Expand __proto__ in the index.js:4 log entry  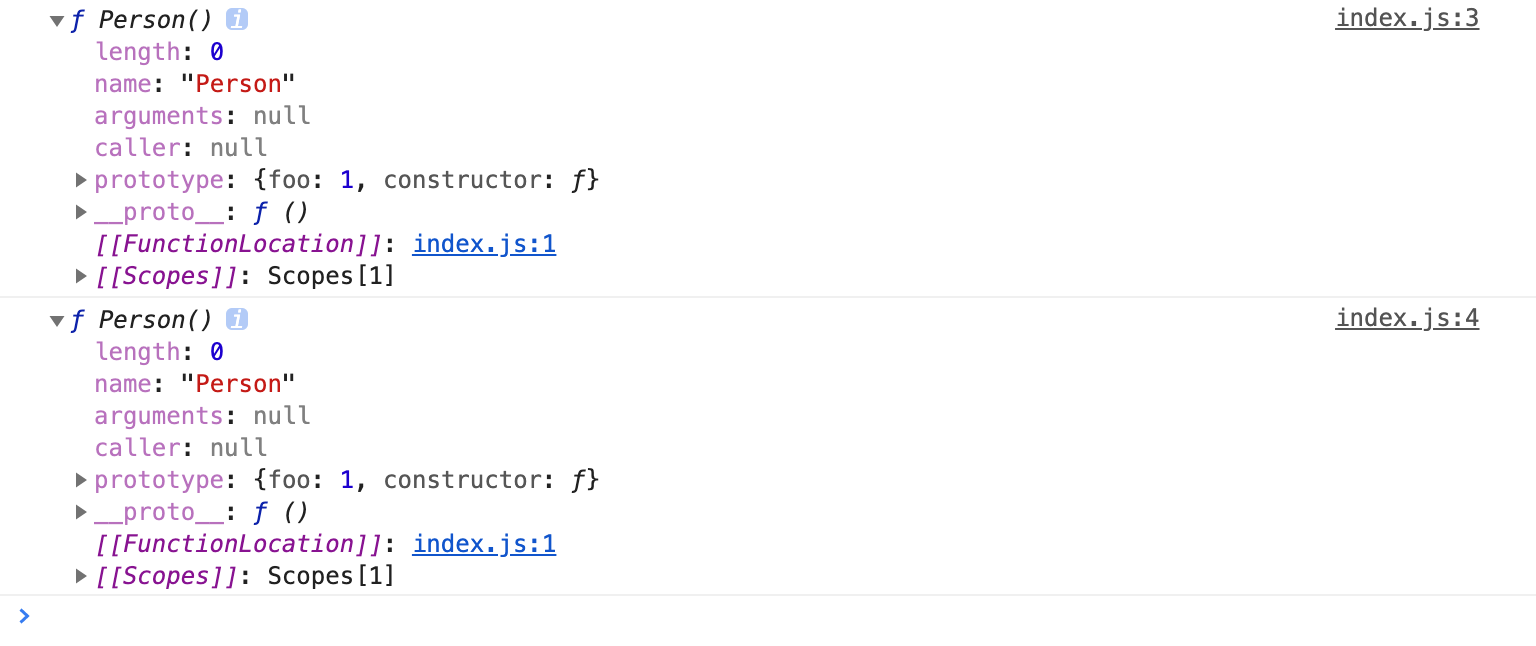(x=82, y=512)
